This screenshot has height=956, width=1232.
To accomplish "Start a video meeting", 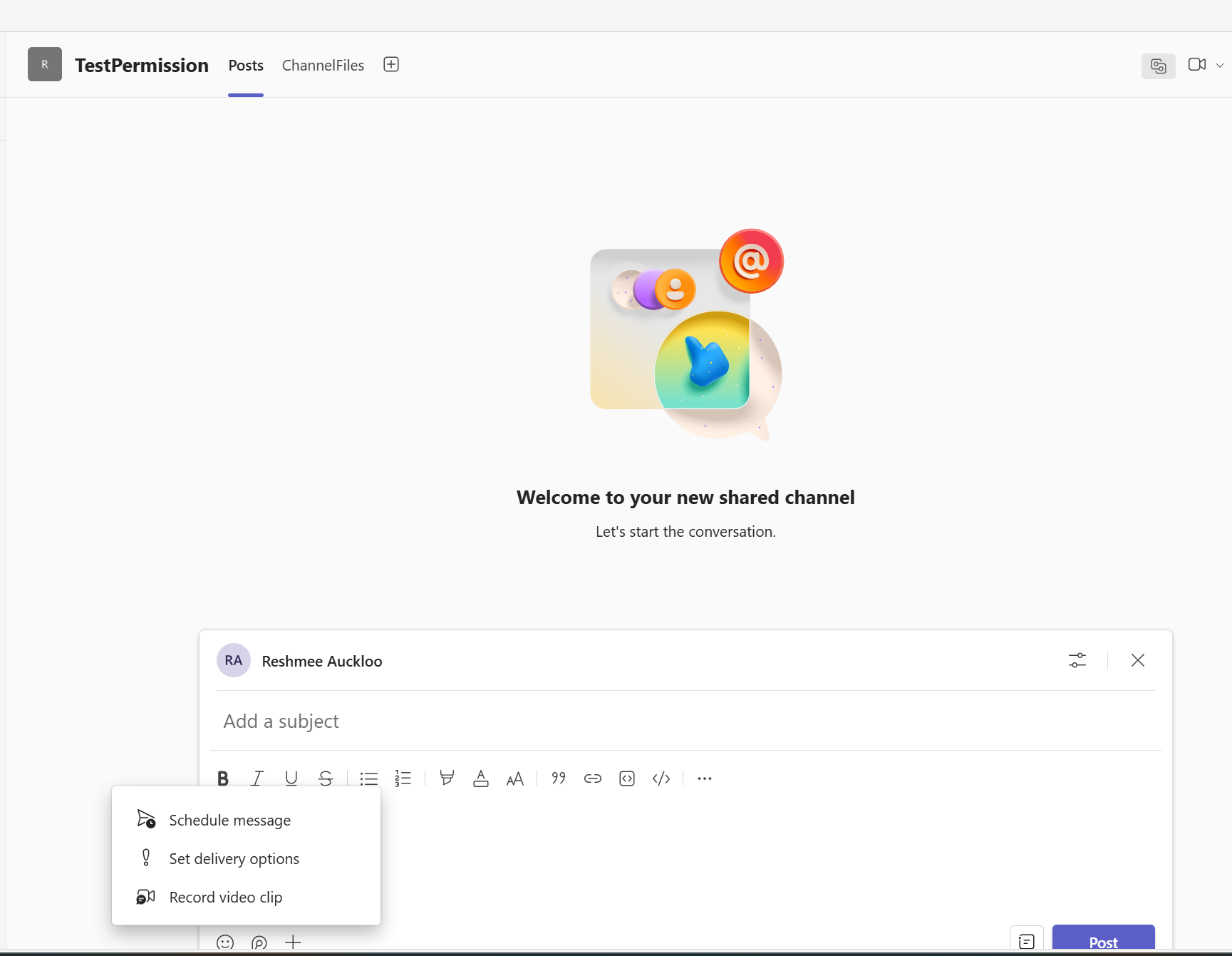I will click(1198, 64).
